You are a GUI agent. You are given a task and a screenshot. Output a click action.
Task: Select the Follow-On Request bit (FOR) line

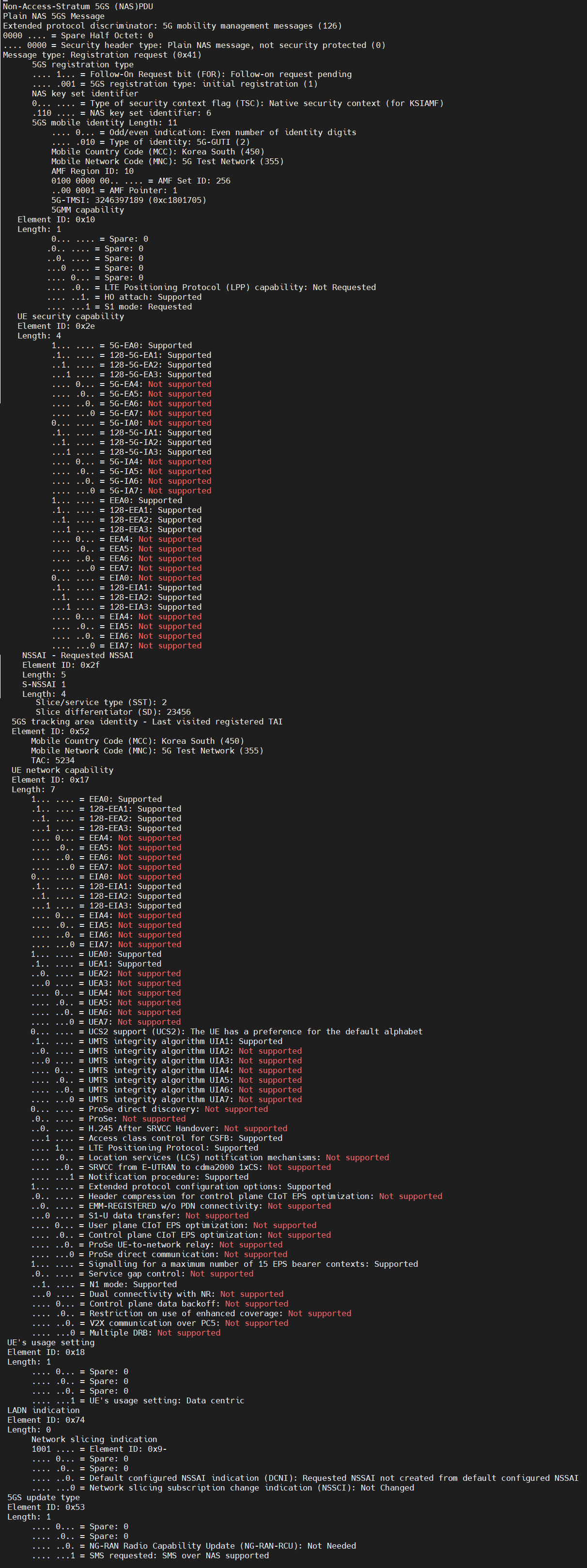tap(192, 74)
